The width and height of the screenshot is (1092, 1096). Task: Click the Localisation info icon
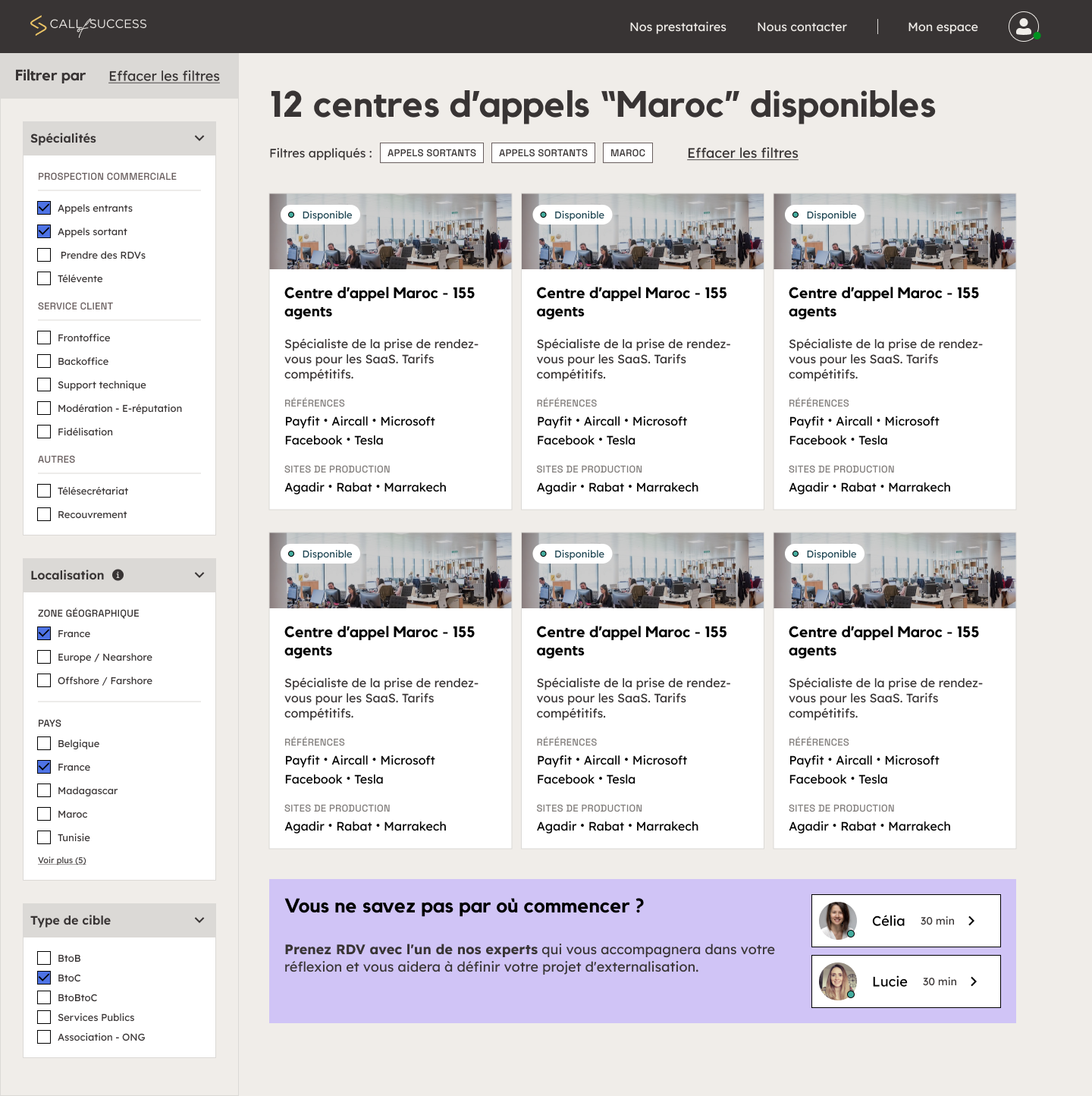pyautogui.click(x=118, y=575)
